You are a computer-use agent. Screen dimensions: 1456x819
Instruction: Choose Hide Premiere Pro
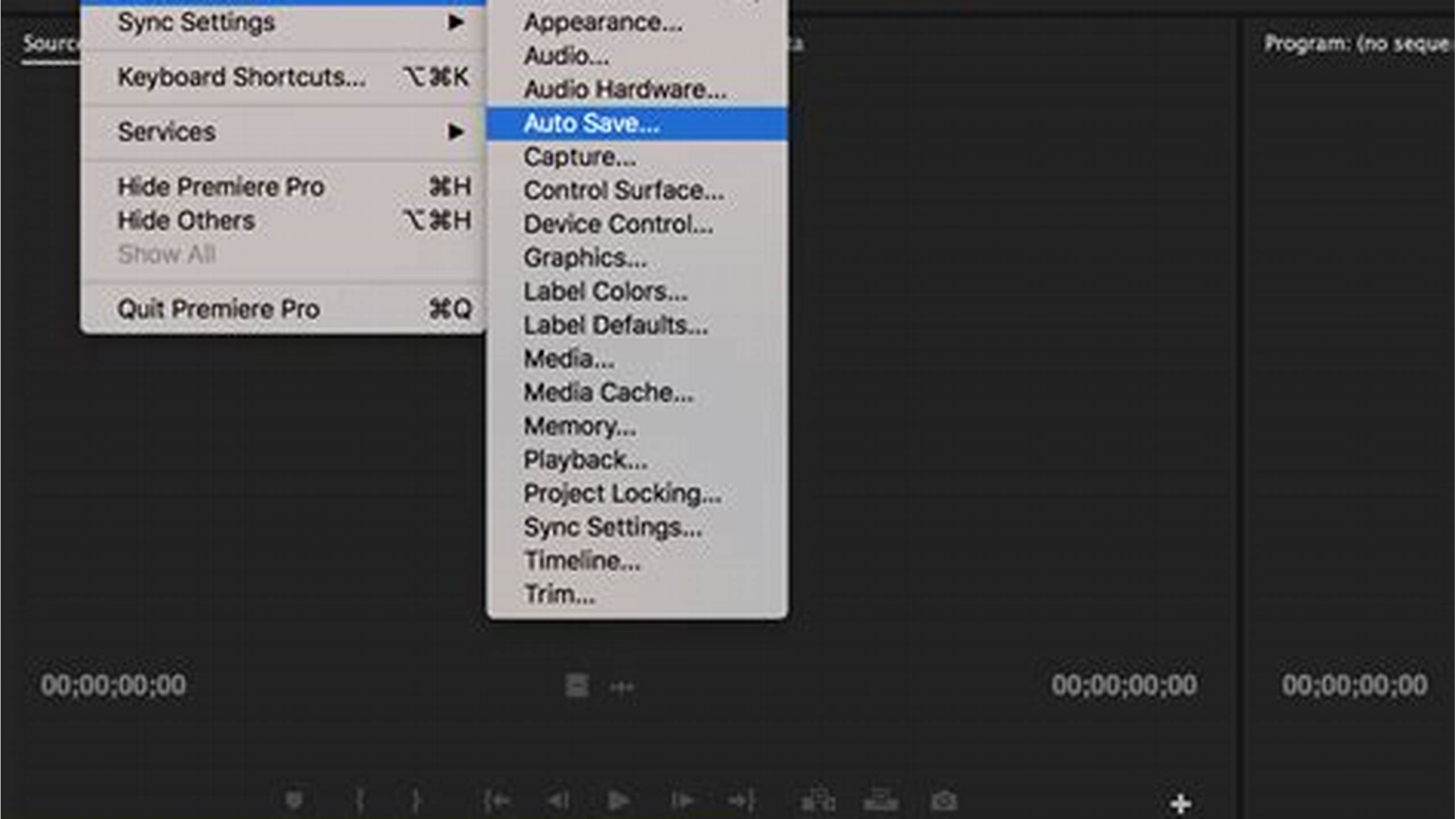284,187
